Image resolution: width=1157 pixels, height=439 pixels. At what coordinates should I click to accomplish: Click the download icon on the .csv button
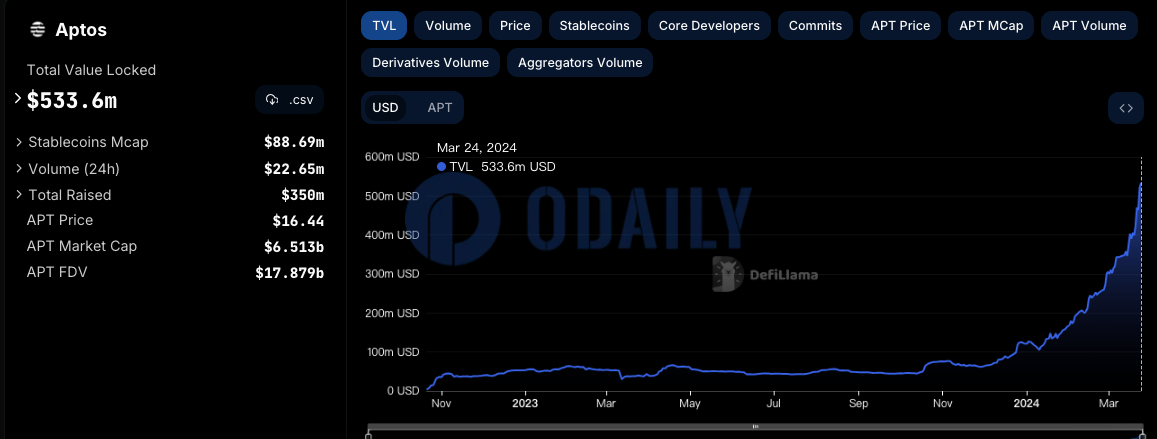pyautogui.click(x=272, y=100)
